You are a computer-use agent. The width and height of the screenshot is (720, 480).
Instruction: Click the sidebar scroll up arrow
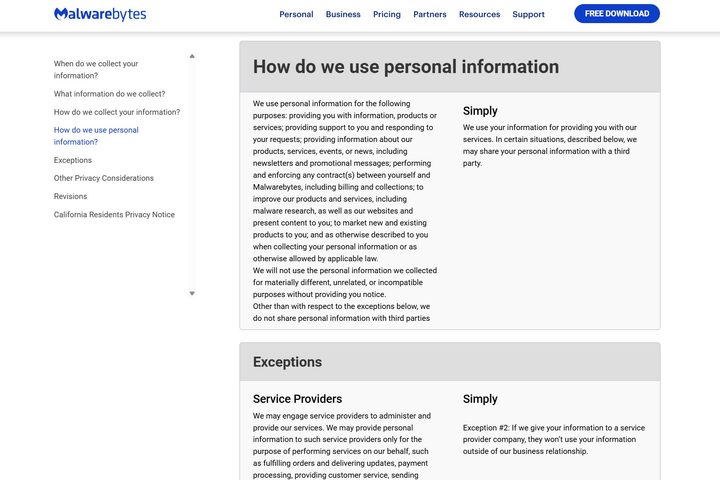[x=192, y=56]
